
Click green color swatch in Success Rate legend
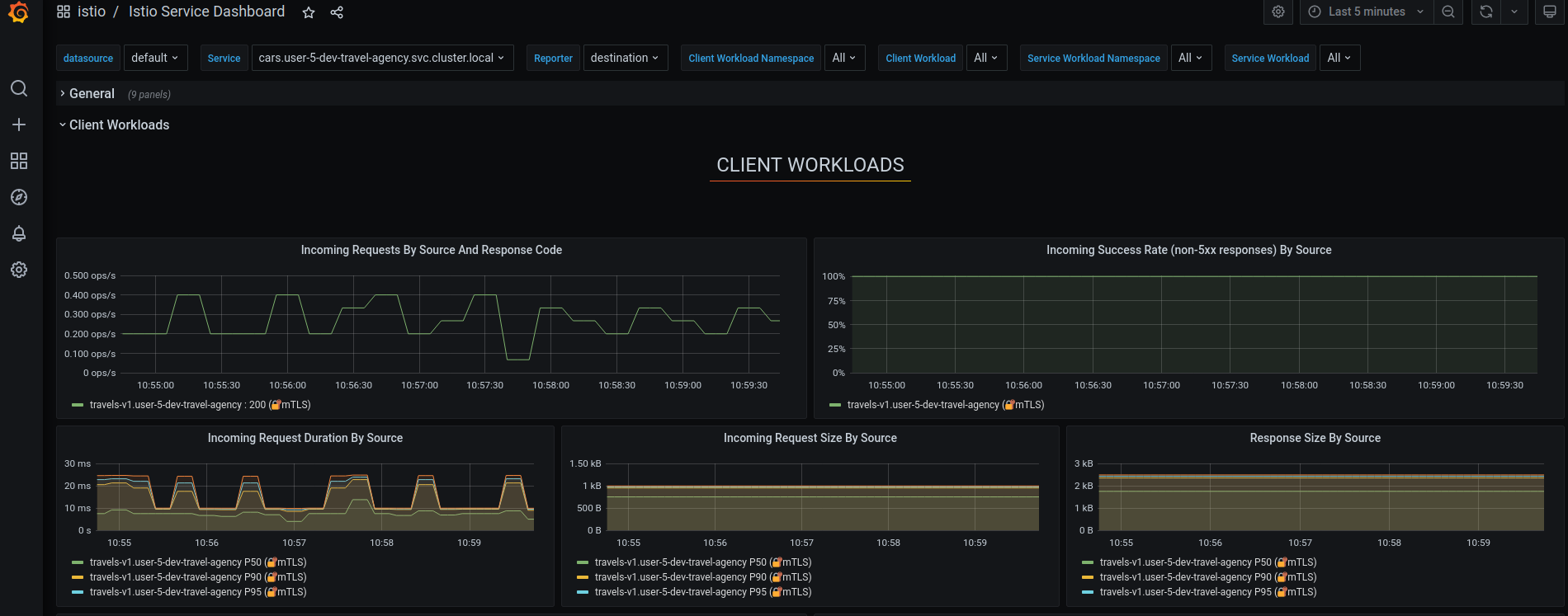(x=835, y=405)
